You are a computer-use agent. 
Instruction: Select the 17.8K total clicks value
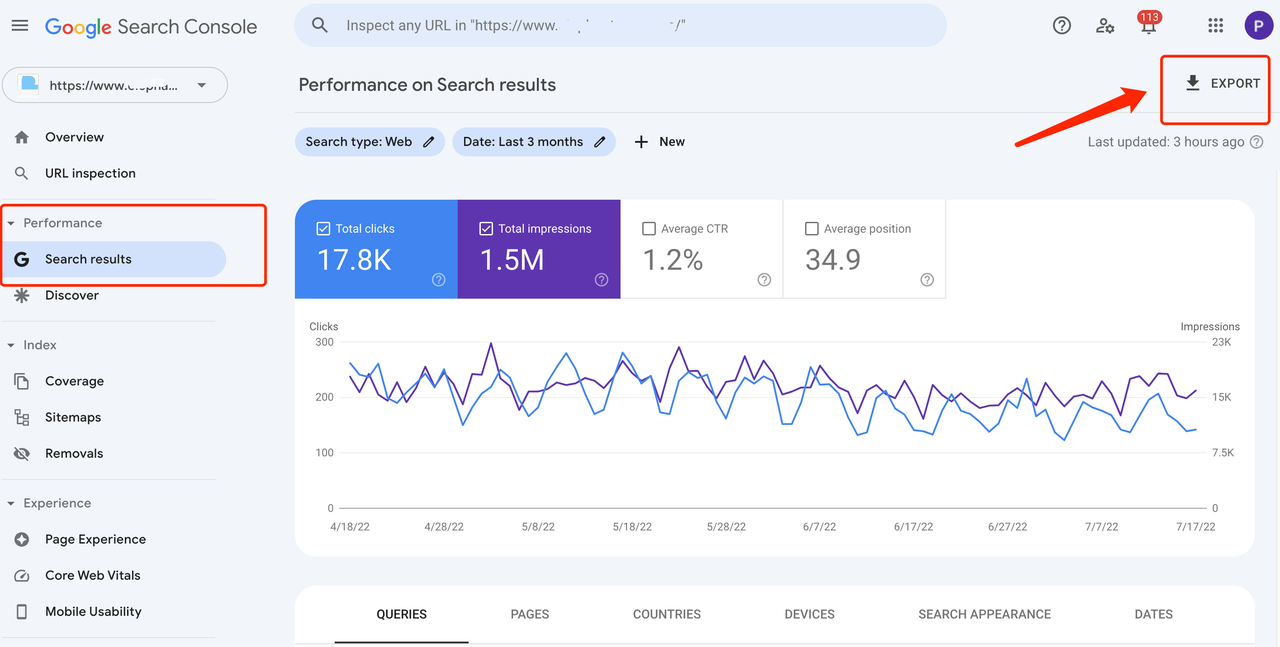(x=354, y=260)
